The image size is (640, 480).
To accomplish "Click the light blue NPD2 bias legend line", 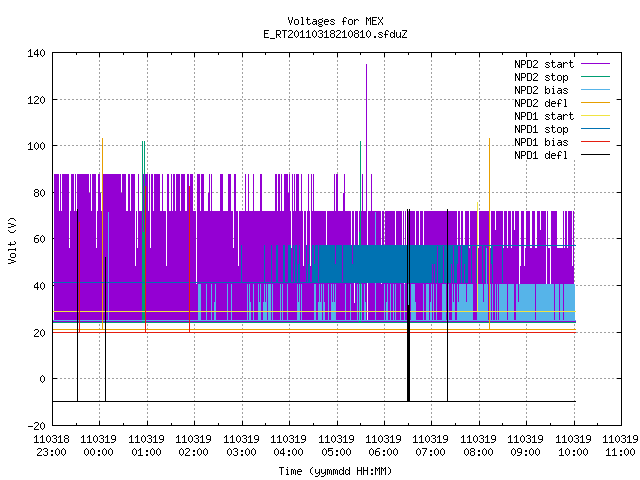I will click(x=596, y=89).
